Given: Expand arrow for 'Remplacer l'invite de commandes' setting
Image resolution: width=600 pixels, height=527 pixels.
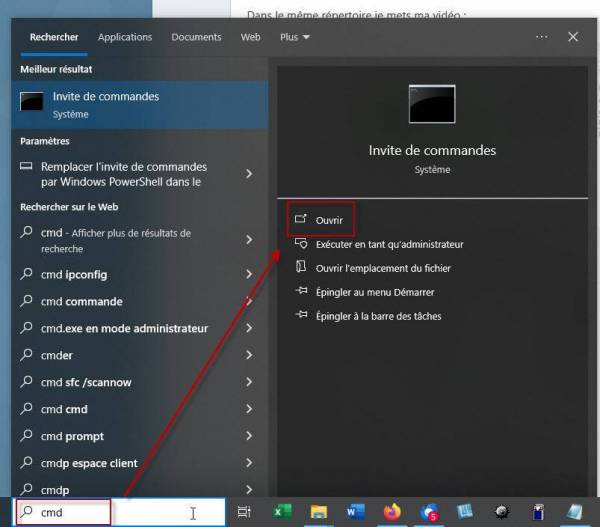Looking at the screenshot, I should coord(248,174).
